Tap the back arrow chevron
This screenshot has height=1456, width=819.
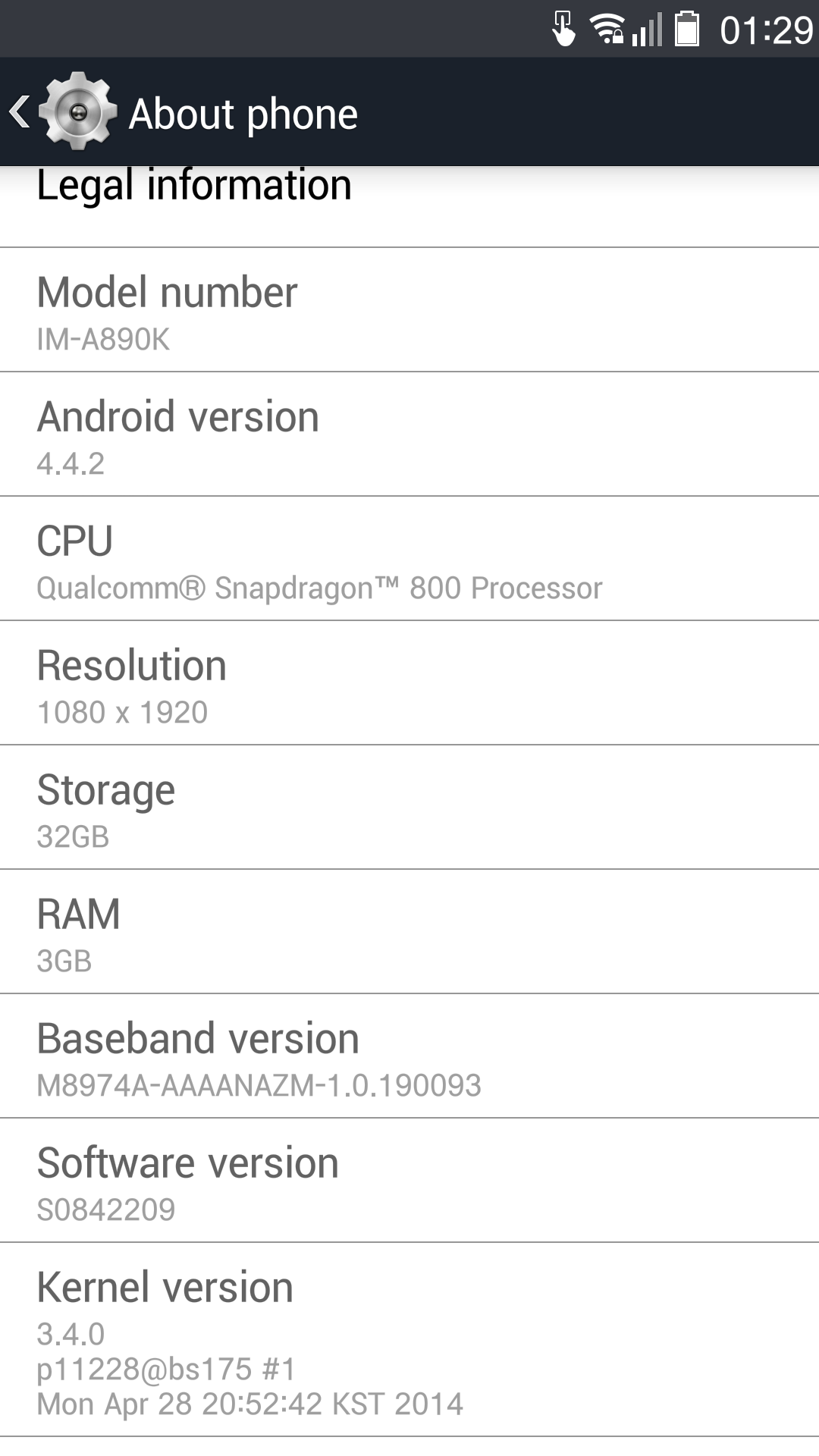pos(20,112)
